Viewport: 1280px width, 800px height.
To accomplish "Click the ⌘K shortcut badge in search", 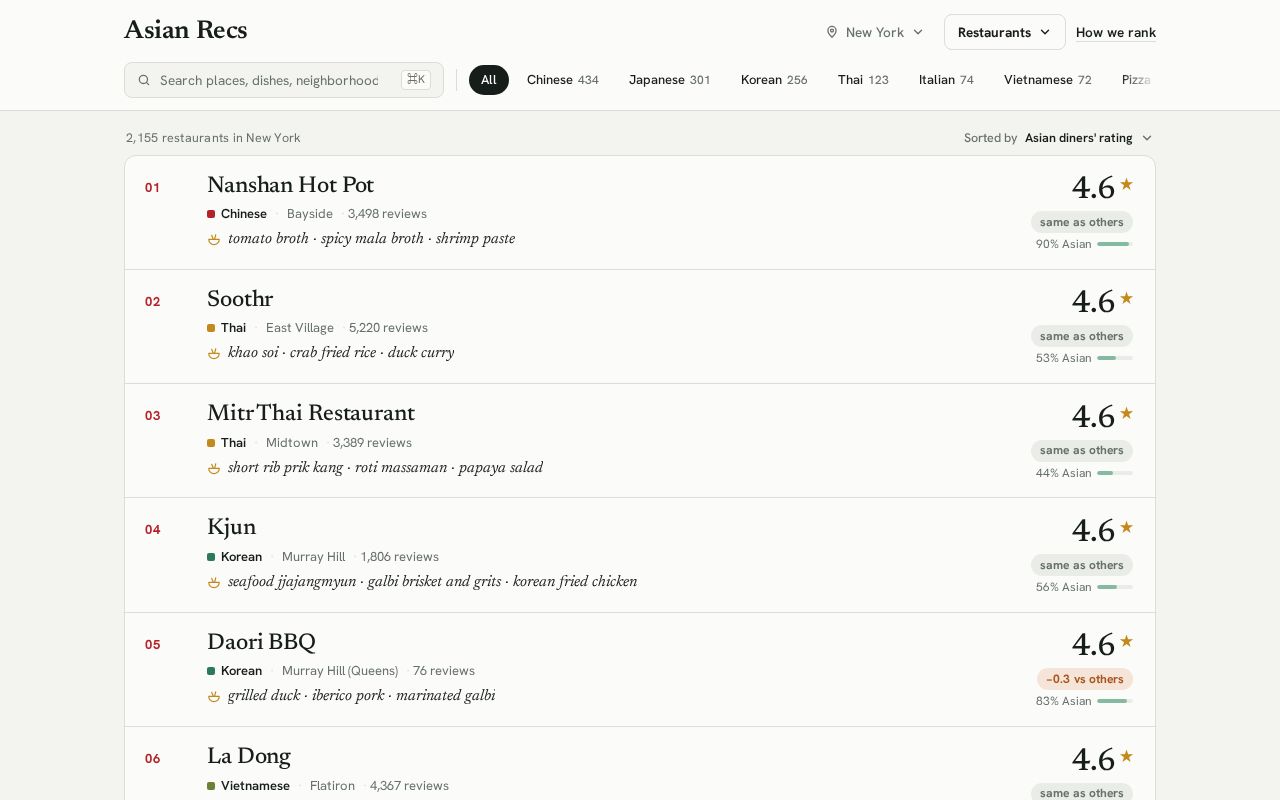I will click(416, 79).
